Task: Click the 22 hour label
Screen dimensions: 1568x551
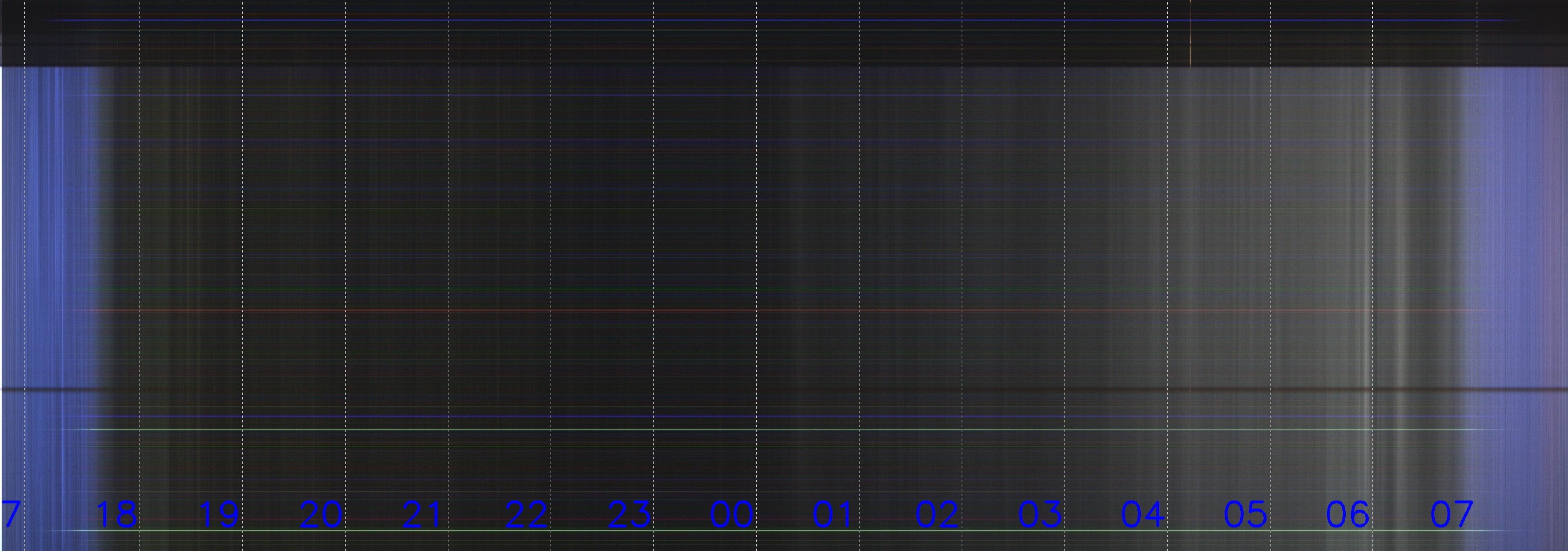Action: click(x=526, y=514)
